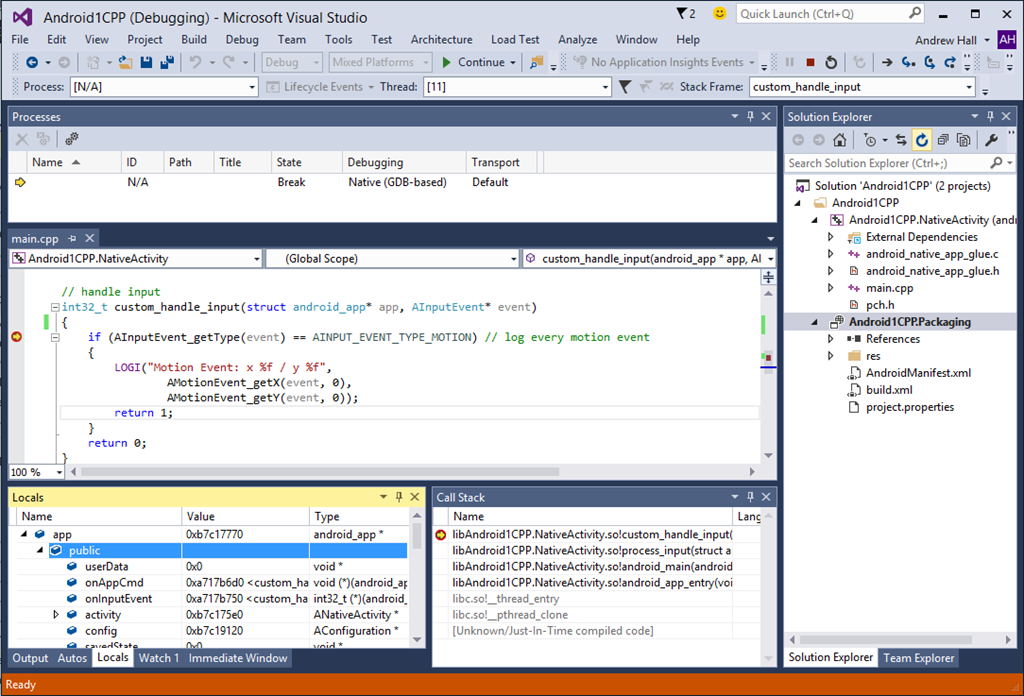
Task: Toggle auto hide pin on Locals panel
Action: [x=399, y=497]
